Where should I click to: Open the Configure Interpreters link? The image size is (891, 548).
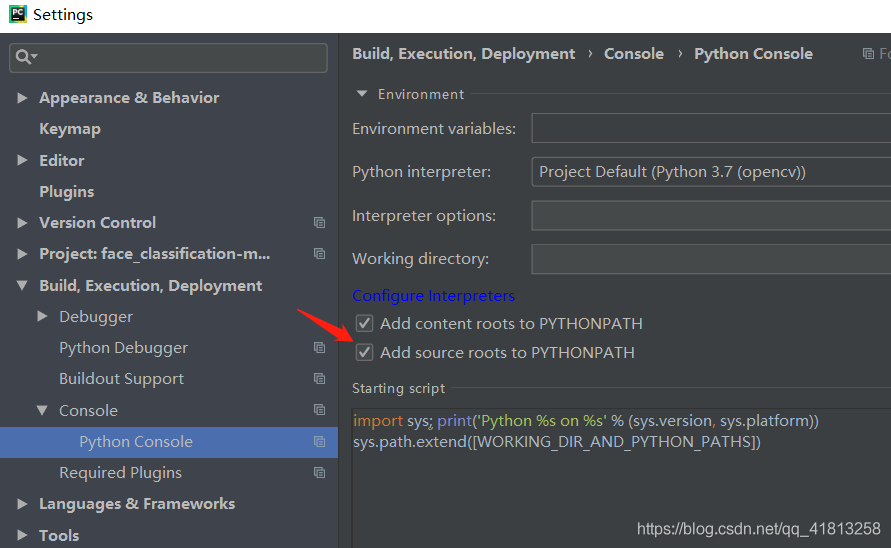[433, 296]
